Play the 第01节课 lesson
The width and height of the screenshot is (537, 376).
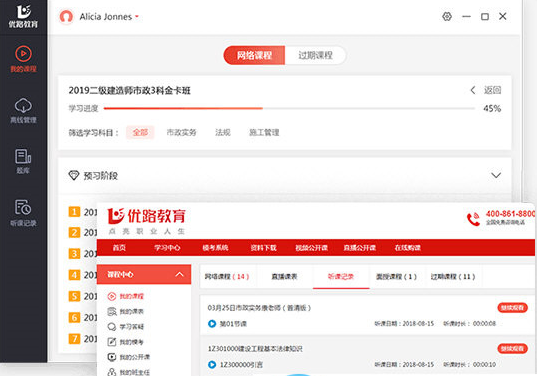coord(212,324)
